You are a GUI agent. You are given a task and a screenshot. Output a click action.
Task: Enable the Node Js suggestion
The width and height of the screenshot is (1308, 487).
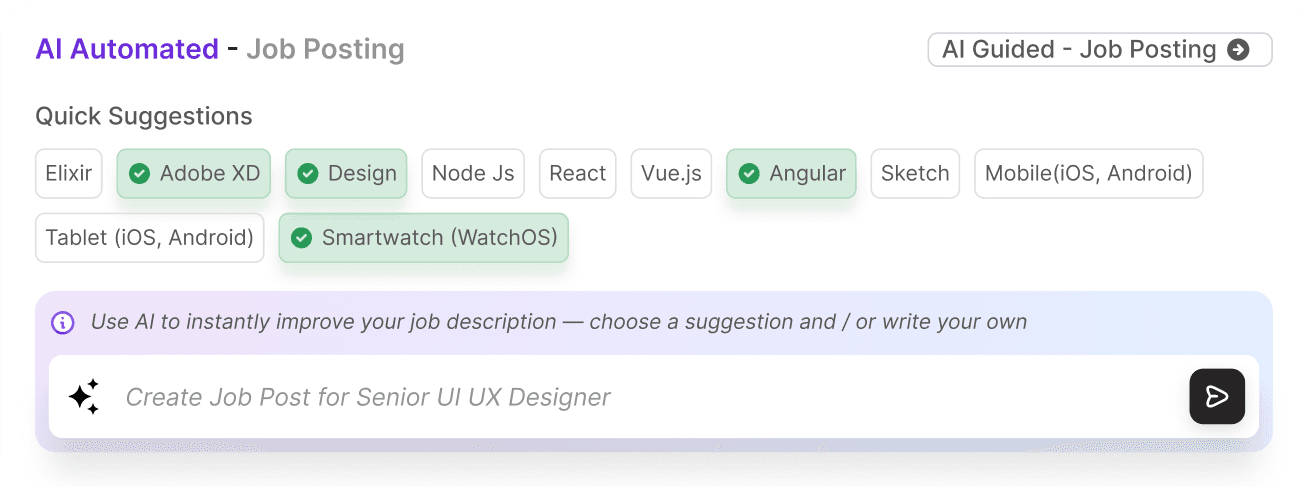[473, 174]
